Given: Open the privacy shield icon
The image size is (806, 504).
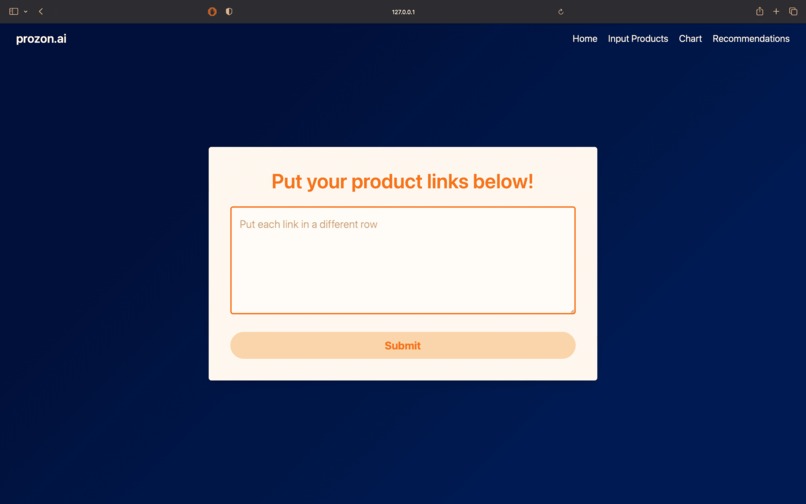Looking at the screenshot, I should [229, 11].
